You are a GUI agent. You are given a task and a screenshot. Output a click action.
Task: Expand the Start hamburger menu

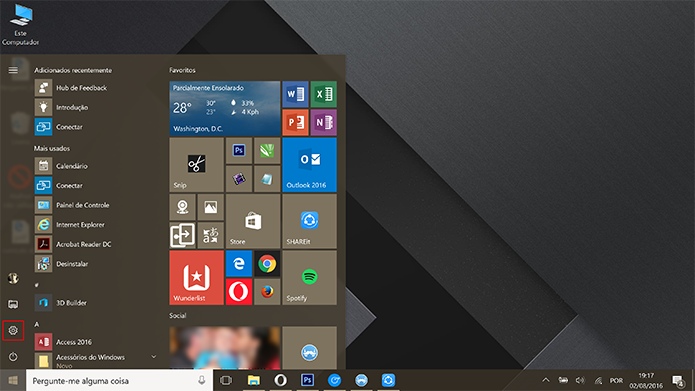click(13, 70)
